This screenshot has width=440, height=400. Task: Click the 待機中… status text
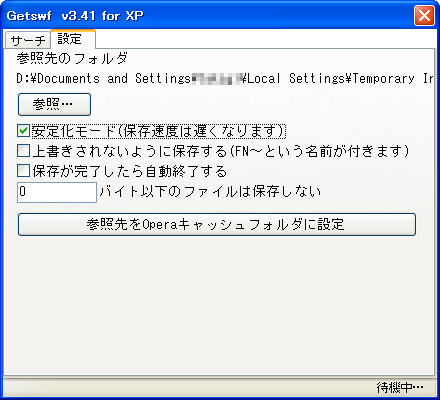point(400,387)
